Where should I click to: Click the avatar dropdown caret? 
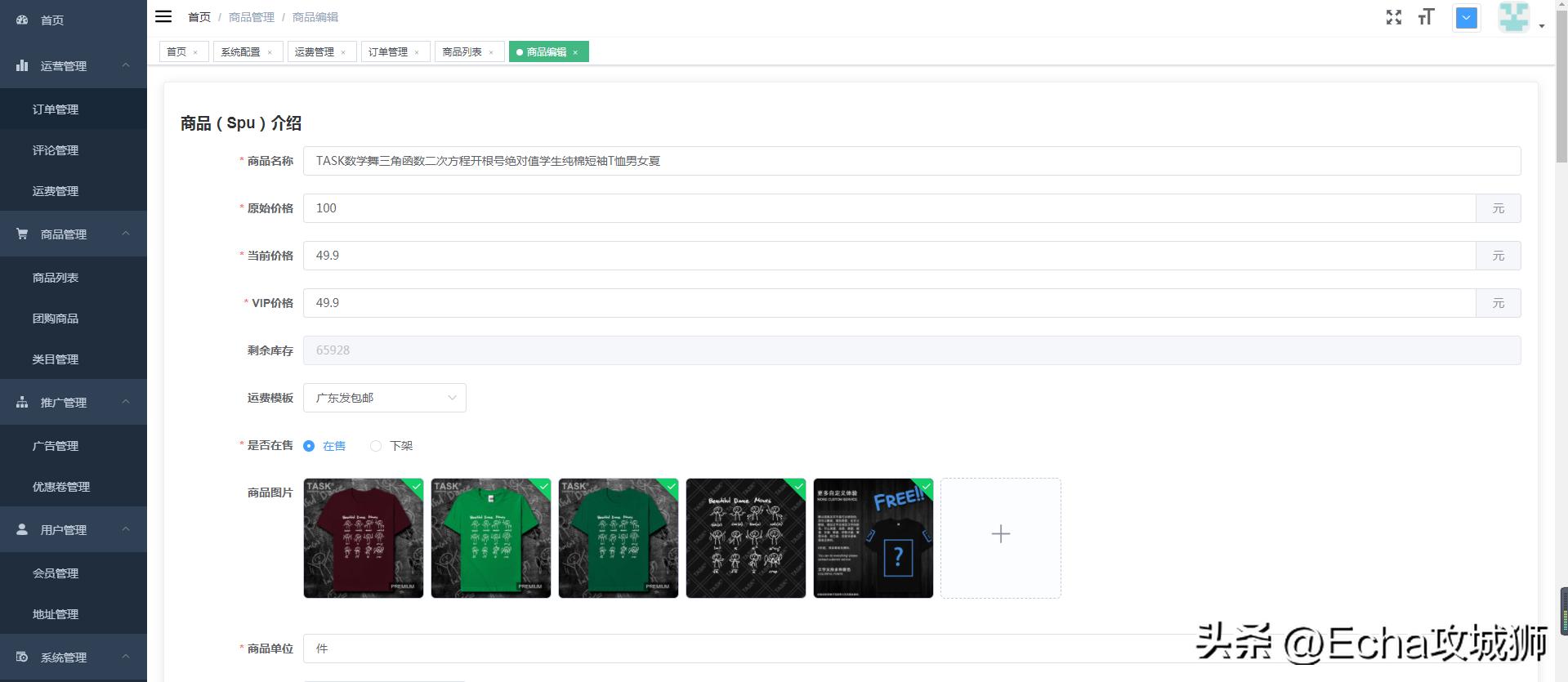(1542, 26)
